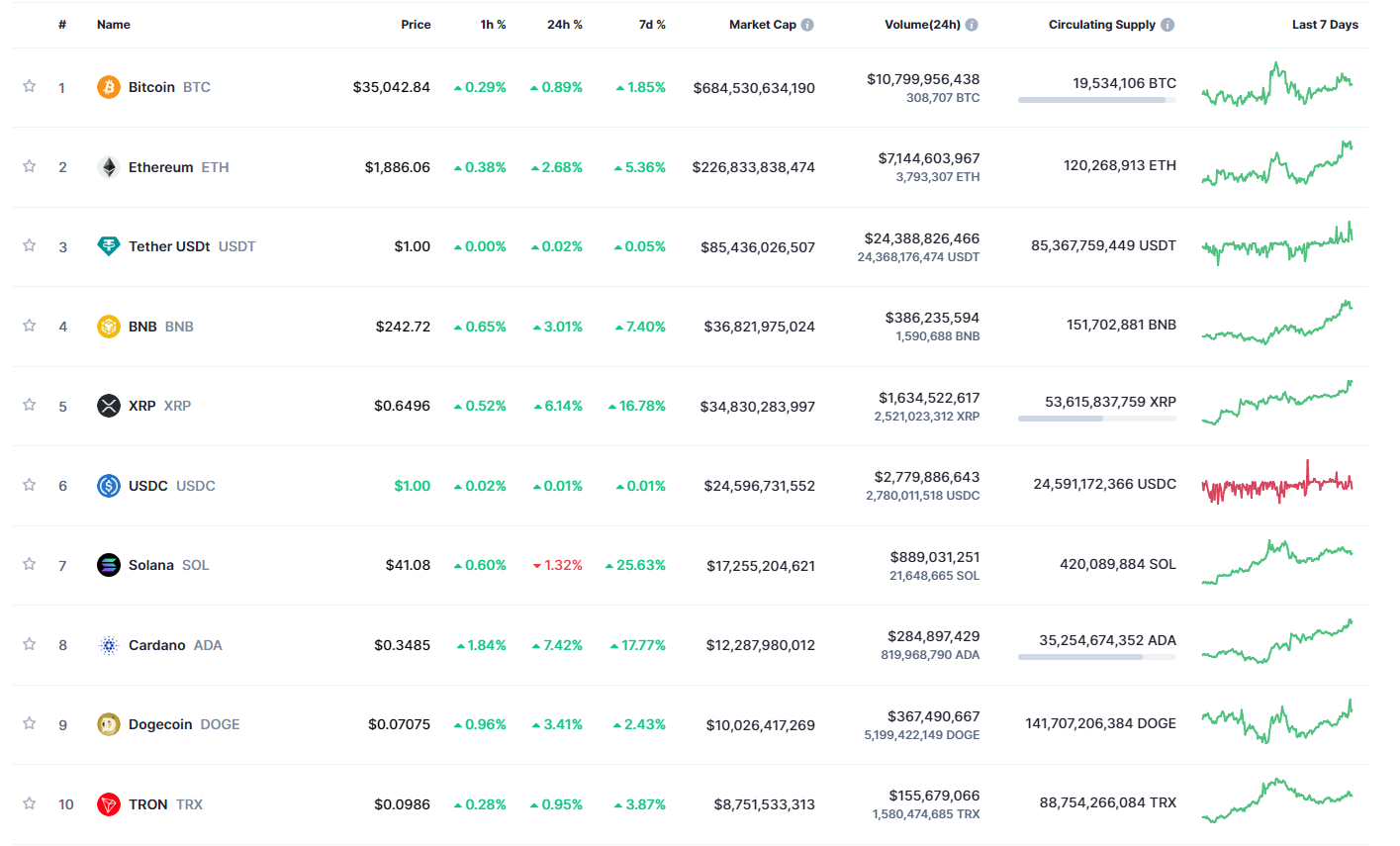Star XRP for the watchlist
This screenshot has height=846, width=1400.
[30, 405]
